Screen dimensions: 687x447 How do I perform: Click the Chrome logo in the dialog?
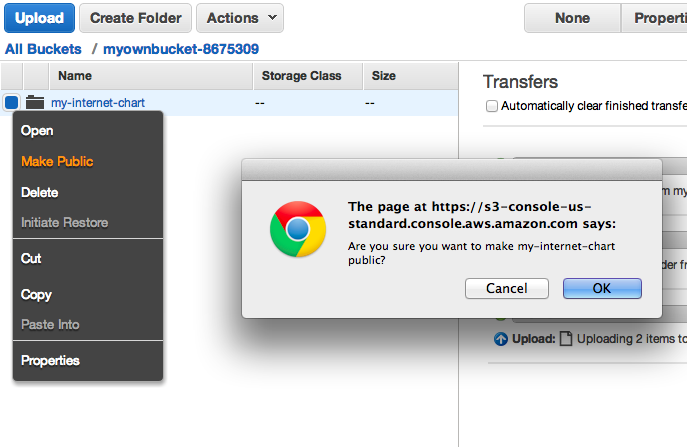298,229
